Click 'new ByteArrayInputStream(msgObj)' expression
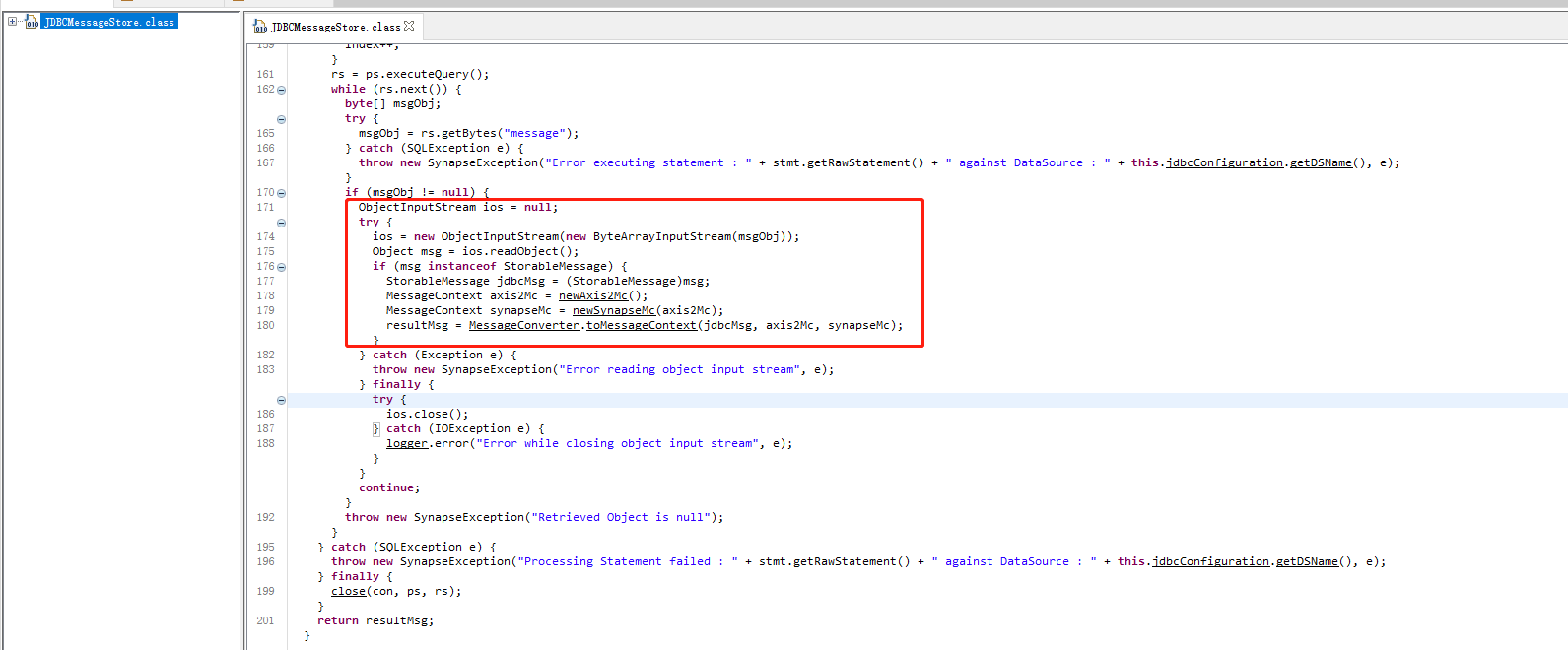This screenshot has height=650, width=1568. (x=676, y=236)
